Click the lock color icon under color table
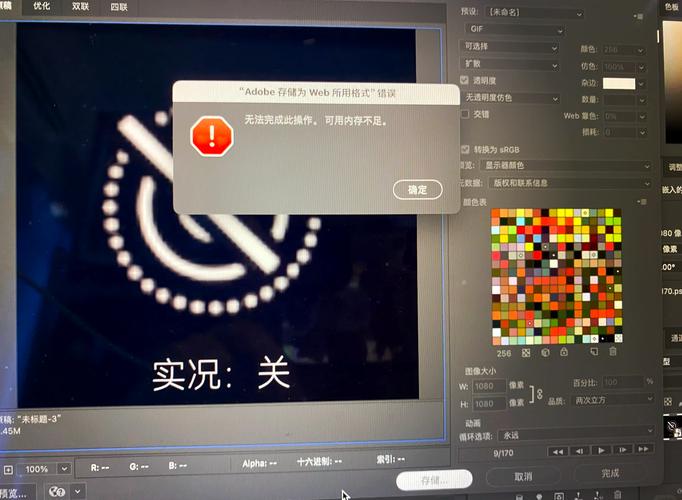Viewport: 682px width, 500px height. click(564, 352)
